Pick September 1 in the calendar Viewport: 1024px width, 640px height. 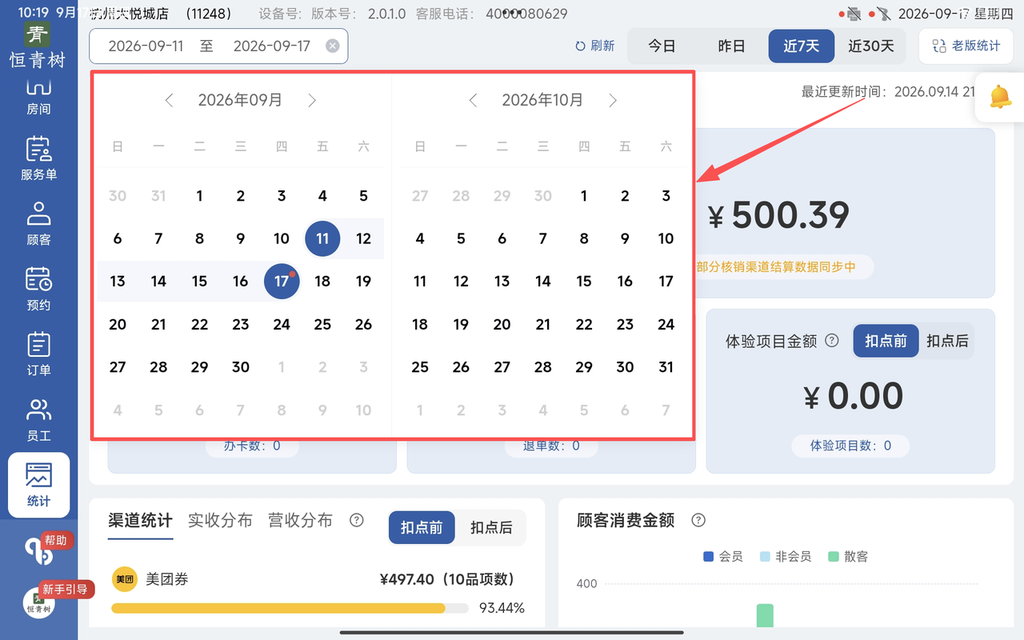(199, 195)
